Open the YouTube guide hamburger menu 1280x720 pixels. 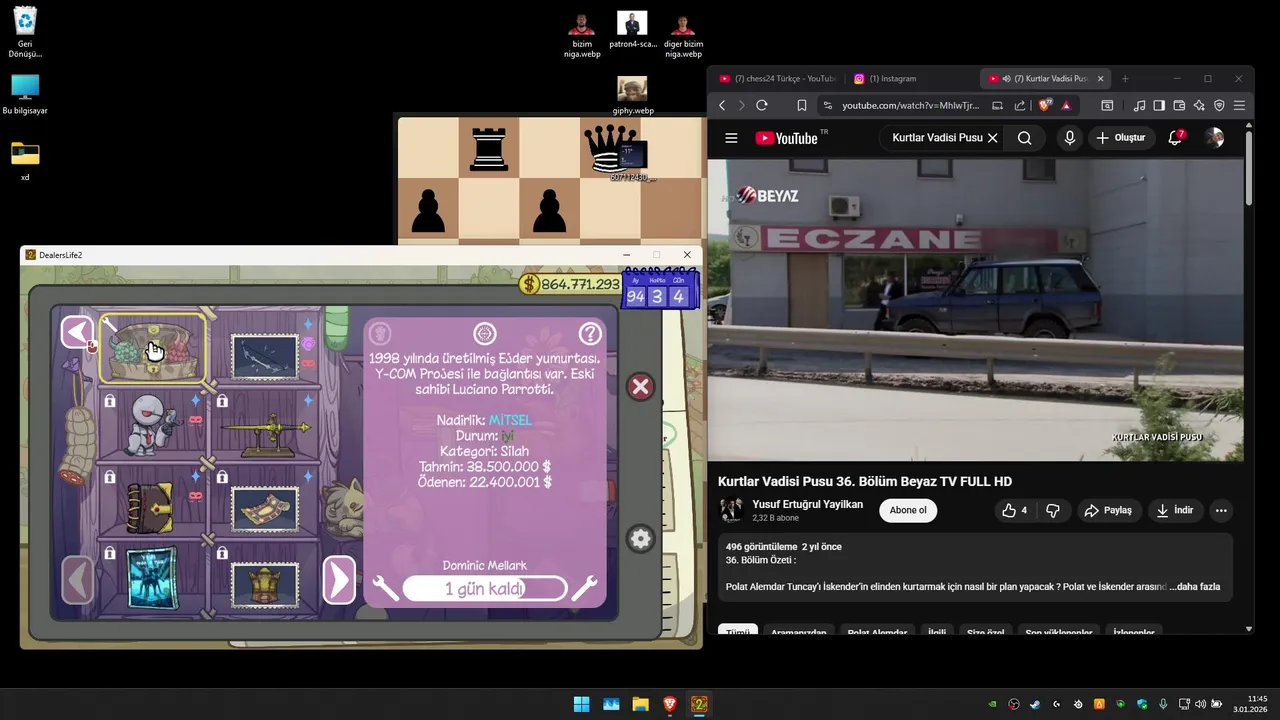[x=731, y=138]
